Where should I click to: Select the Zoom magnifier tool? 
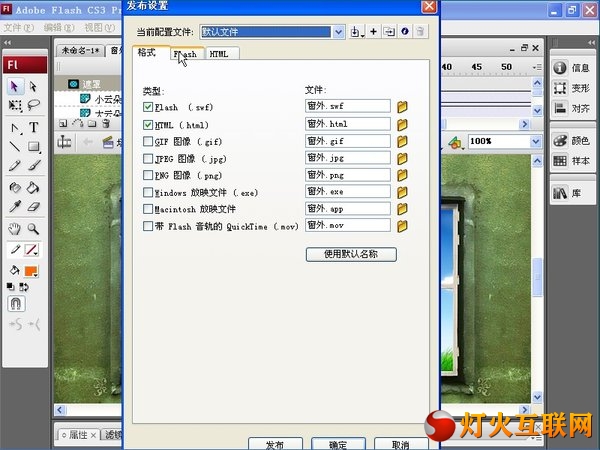click(x=34, y=229)
